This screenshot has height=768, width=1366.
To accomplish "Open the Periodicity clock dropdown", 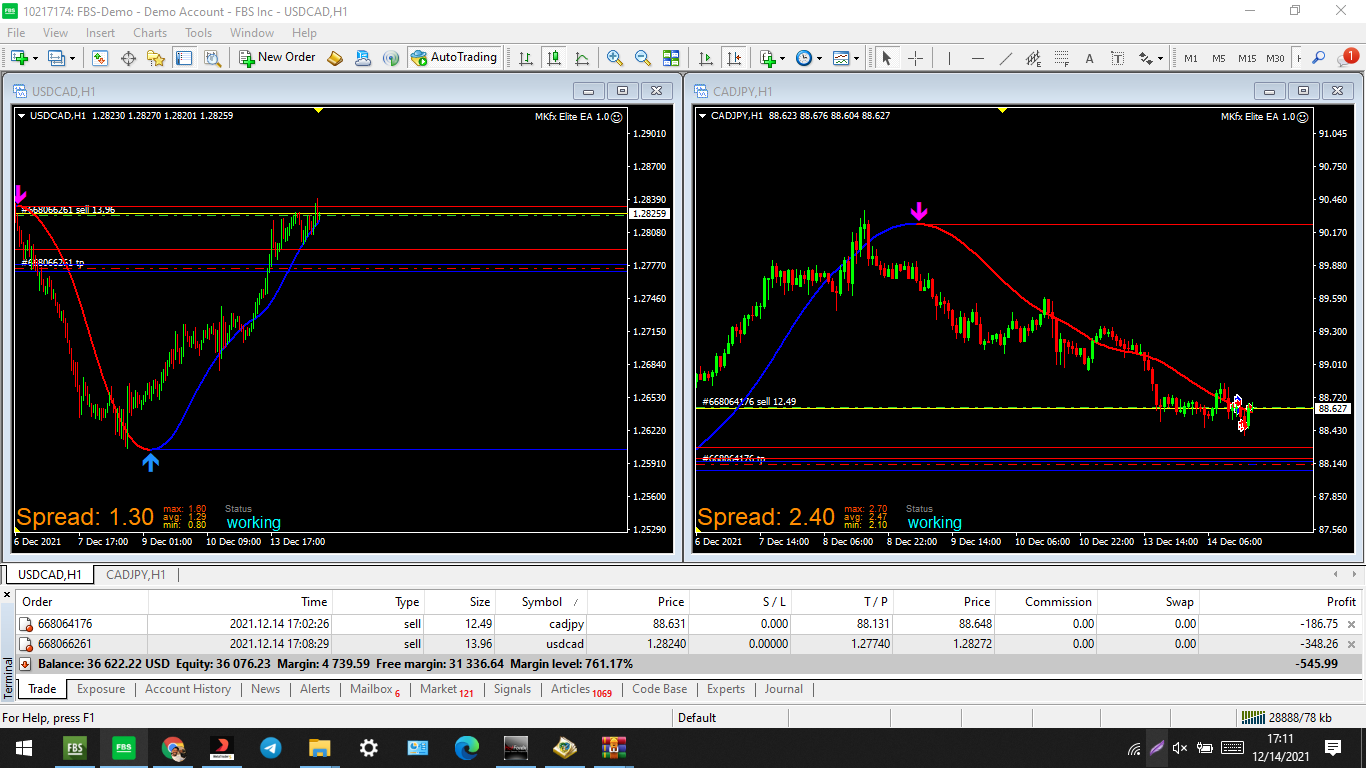I will 808,58.
